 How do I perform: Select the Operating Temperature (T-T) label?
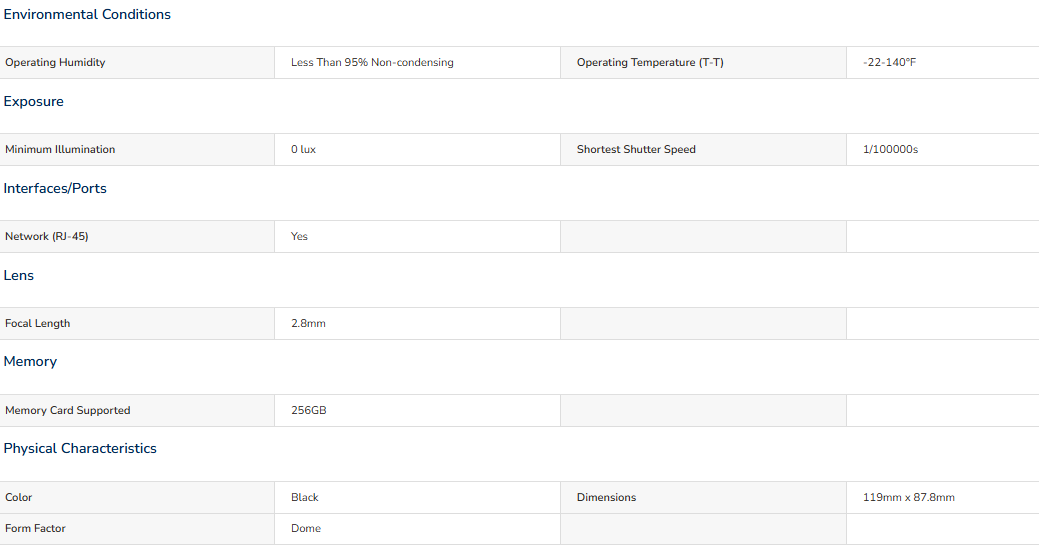[x=650, y=62]
